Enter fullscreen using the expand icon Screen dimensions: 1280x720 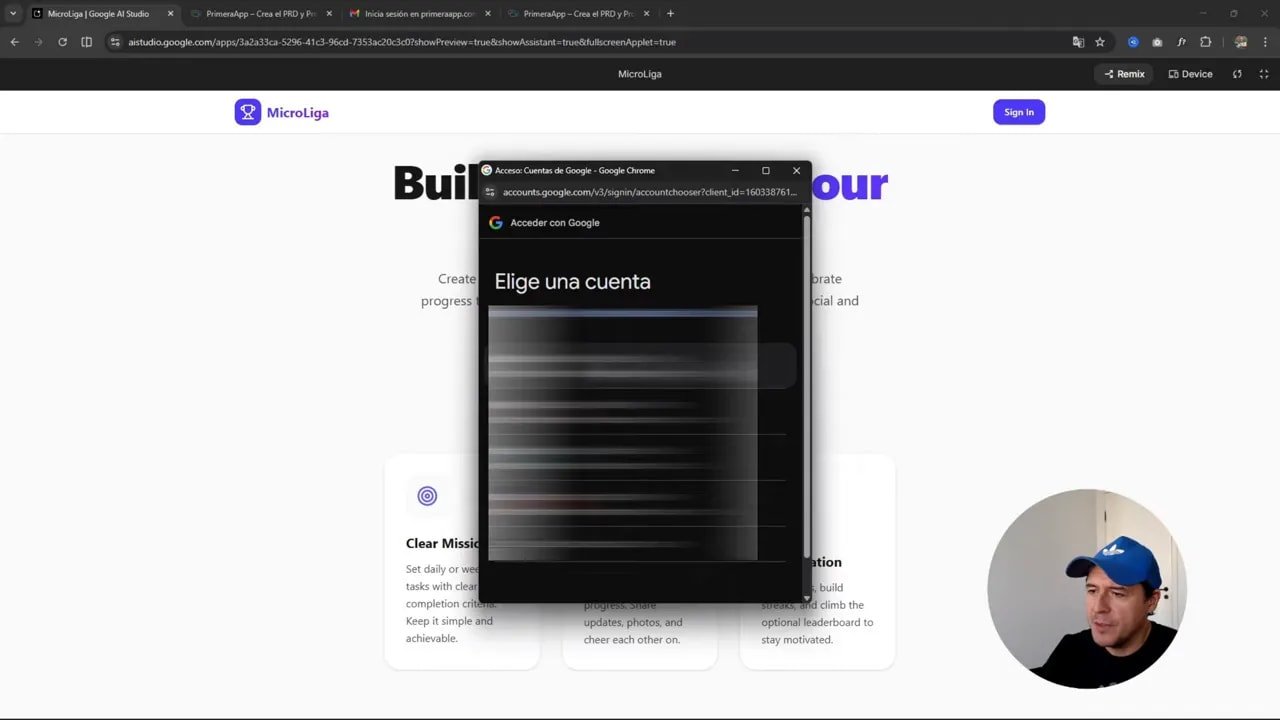pyautogui.click(x=1263, y=73)
